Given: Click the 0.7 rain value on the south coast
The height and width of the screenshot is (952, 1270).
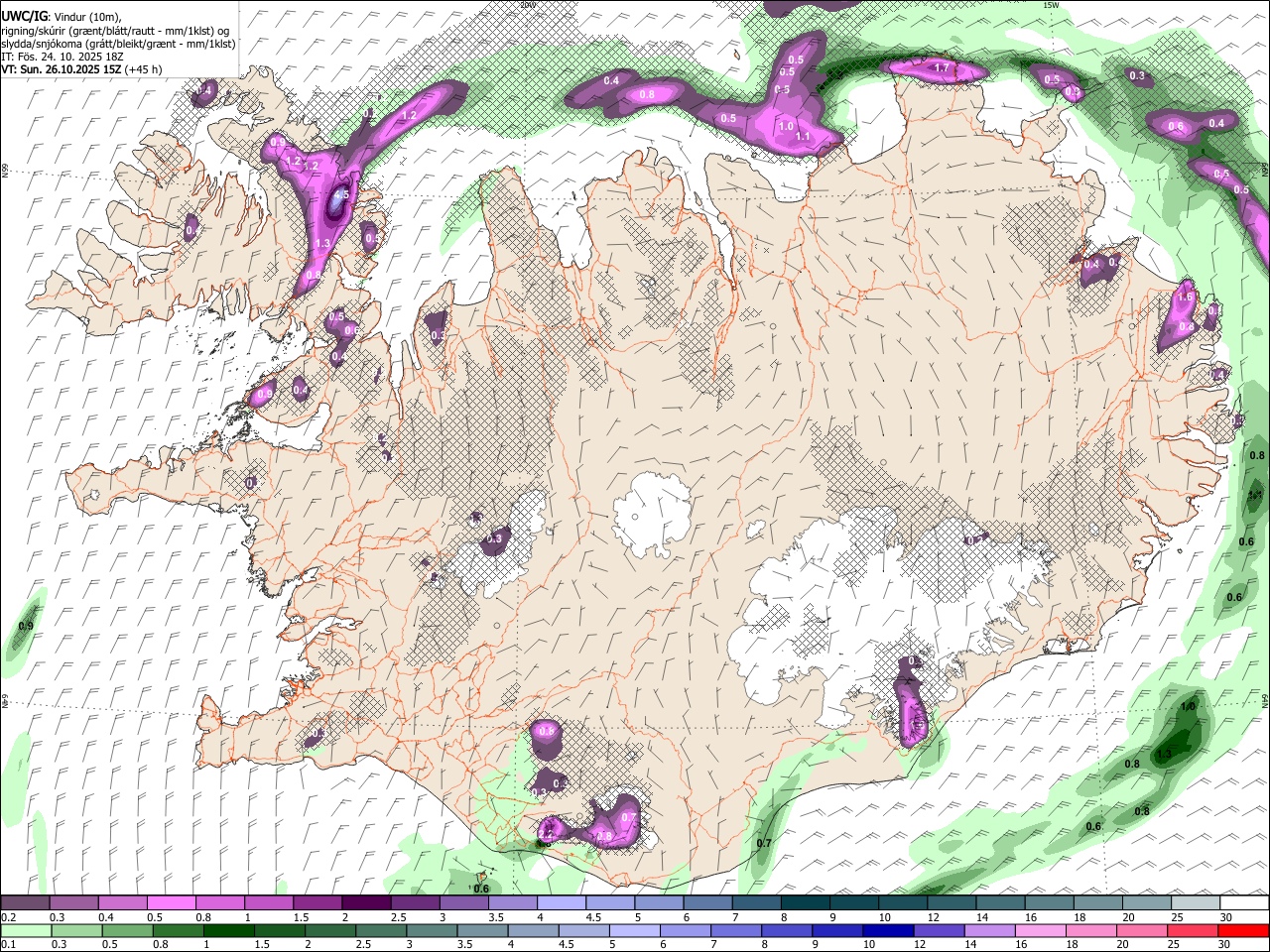Looking at the screenshot, I should (764, 843).
